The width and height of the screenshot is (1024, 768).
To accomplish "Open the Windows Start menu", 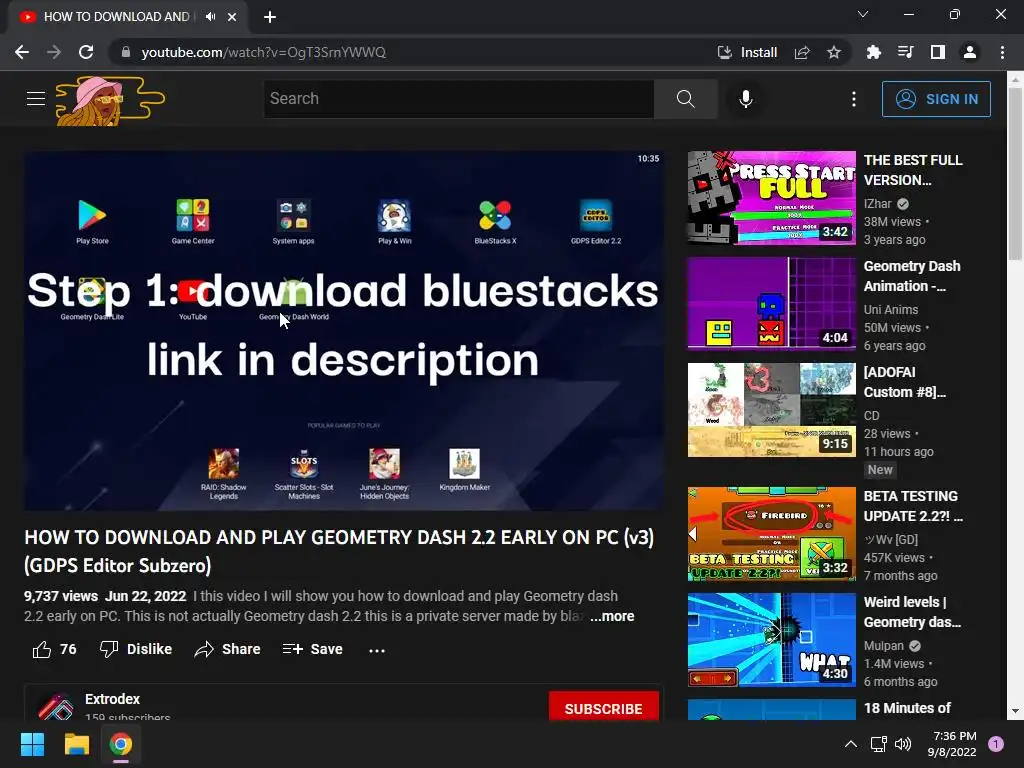I will (32, 744).
